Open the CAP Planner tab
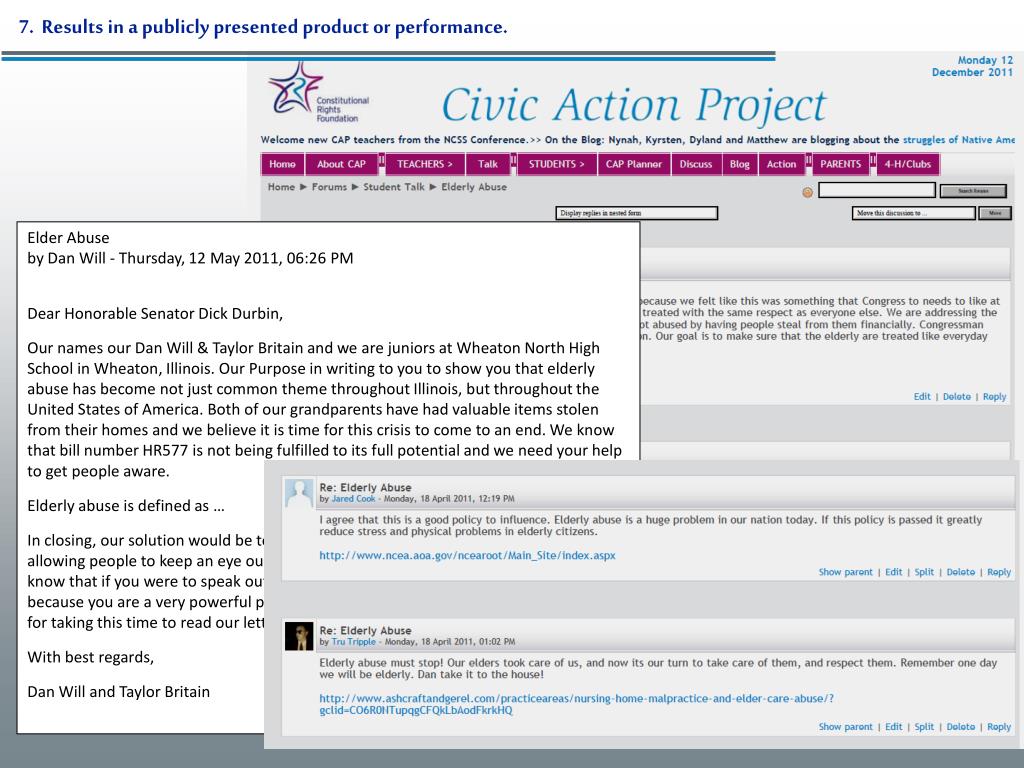This screenshot has width=1024, height=768. [x=633, y=164]
